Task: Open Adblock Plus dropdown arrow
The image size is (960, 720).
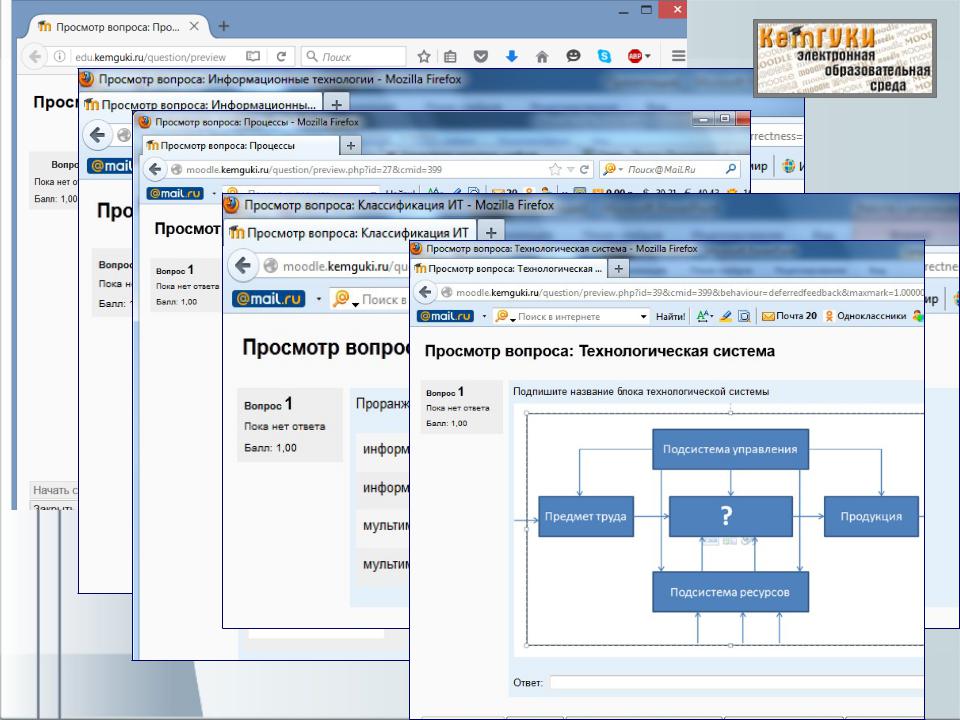Action: pos(648,56)
